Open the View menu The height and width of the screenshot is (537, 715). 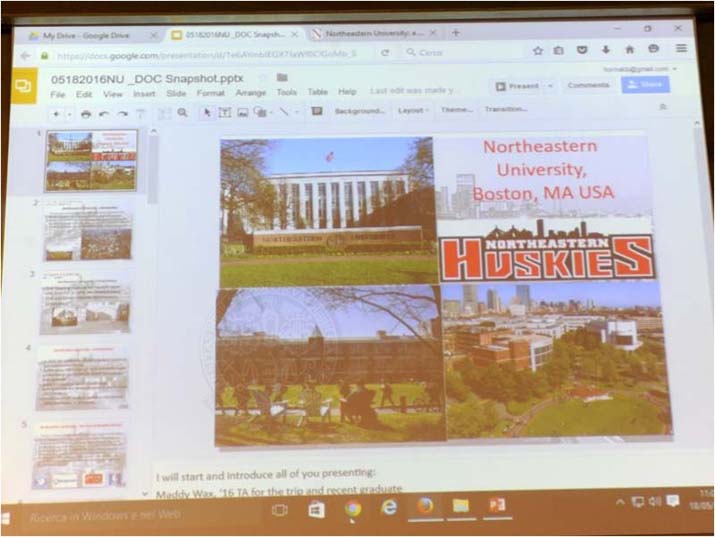[113, 94]
